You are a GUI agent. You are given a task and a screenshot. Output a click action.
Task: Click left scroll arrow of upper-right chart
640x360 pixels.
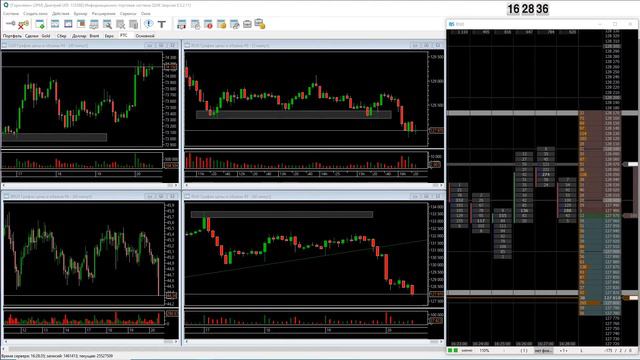[x=187, y=185]
